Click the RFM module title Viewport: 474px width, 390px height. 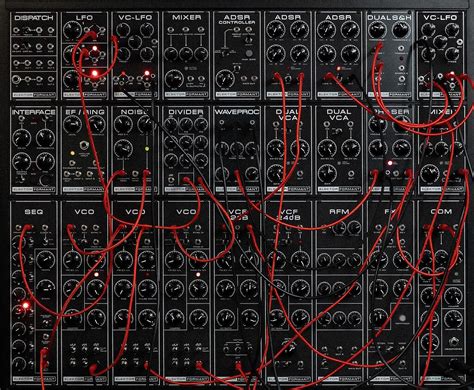click(339, 212)
